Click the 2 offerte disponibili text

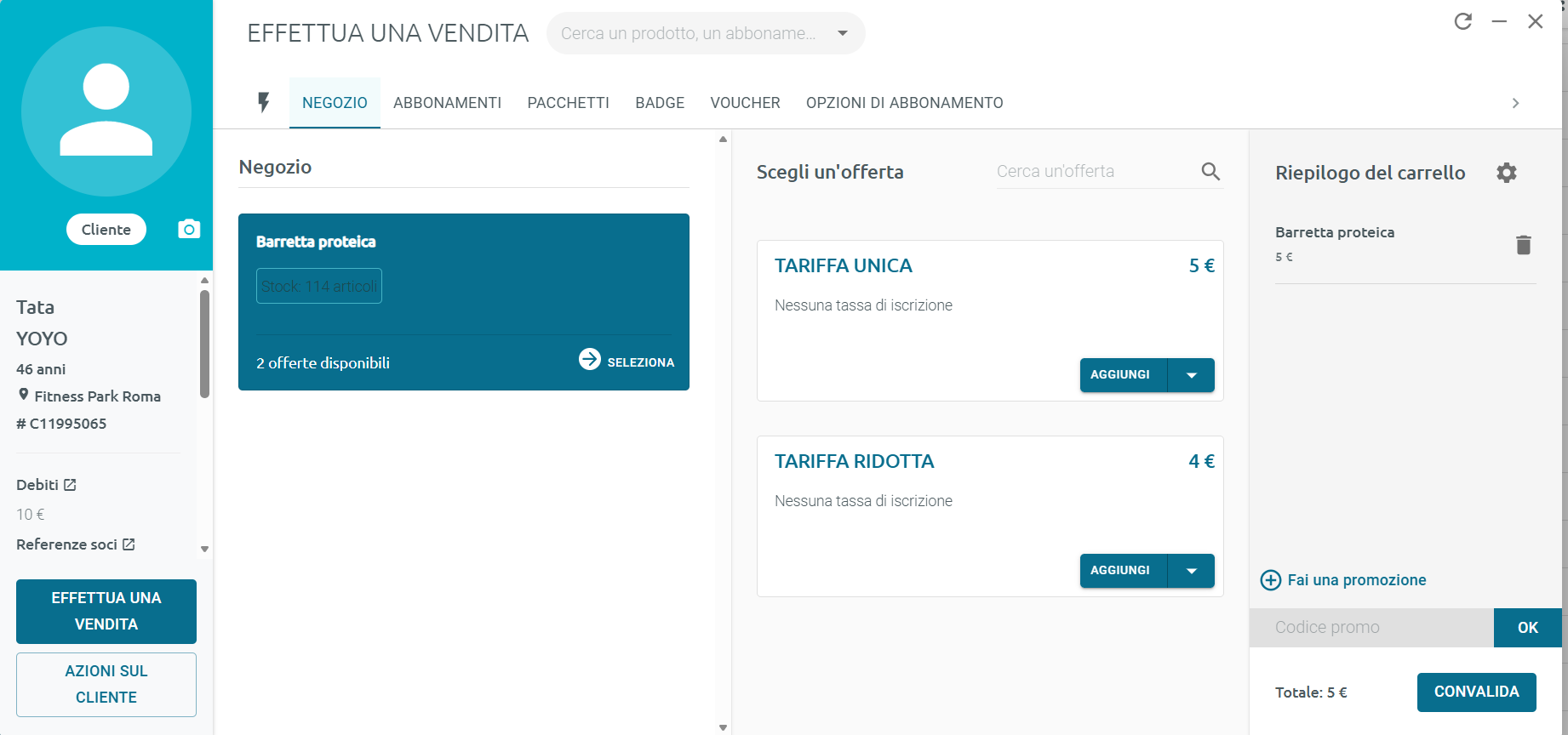pos(323,363)
